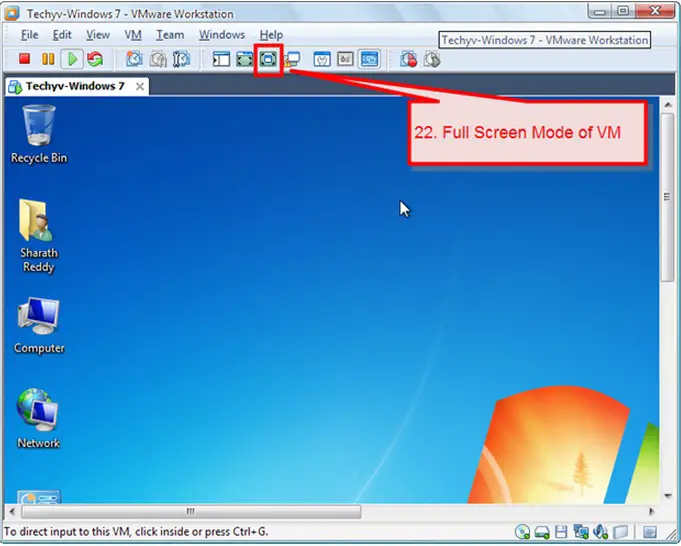Power on the VM with the green play button
This screenshot has width=681, height=546.
click(72, 59)
